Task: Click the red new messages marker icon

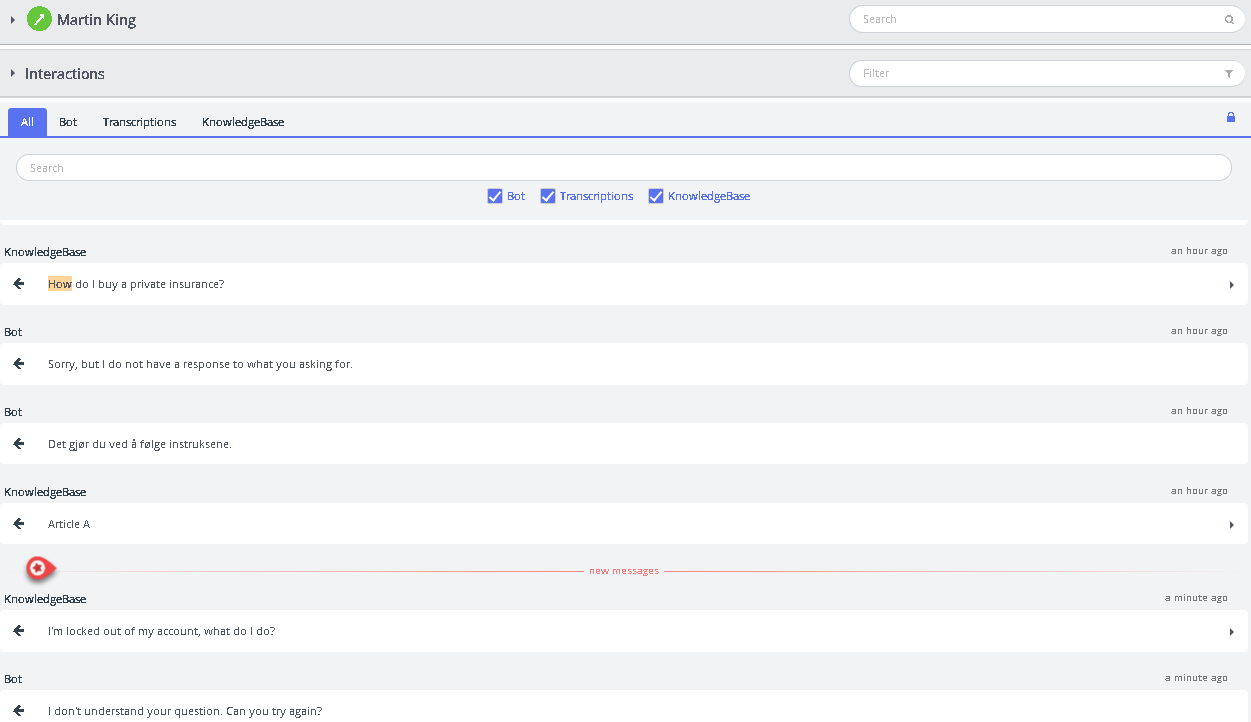Action: tap(38, 568)
